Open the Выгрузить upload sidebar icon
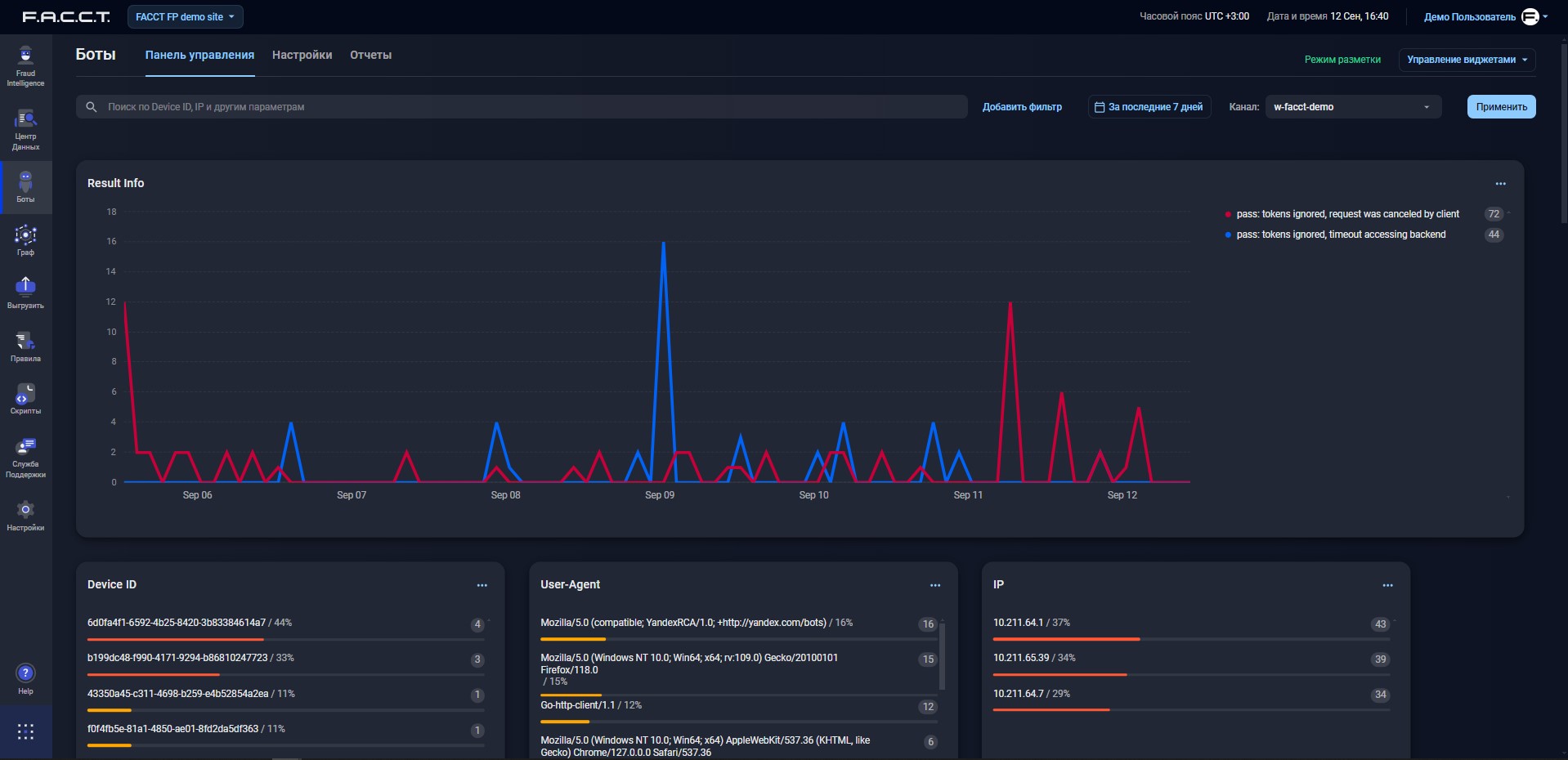The height and width of the screenshot is (760, 1568). pyautogui.click(x=25, y=292)
